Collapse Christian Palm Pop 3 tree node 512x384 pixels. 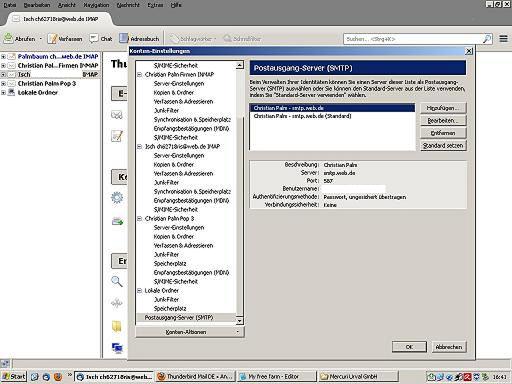[x=140, y=219]
